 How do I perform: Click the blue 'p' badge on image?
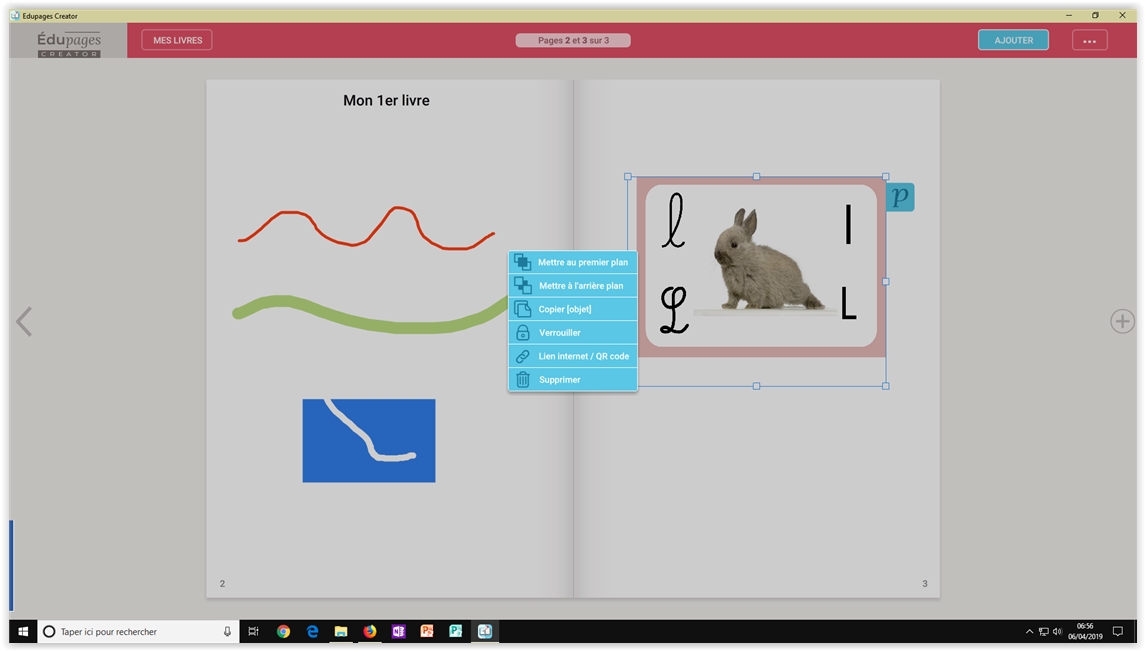pyautogui.click(x=900, y=197)
